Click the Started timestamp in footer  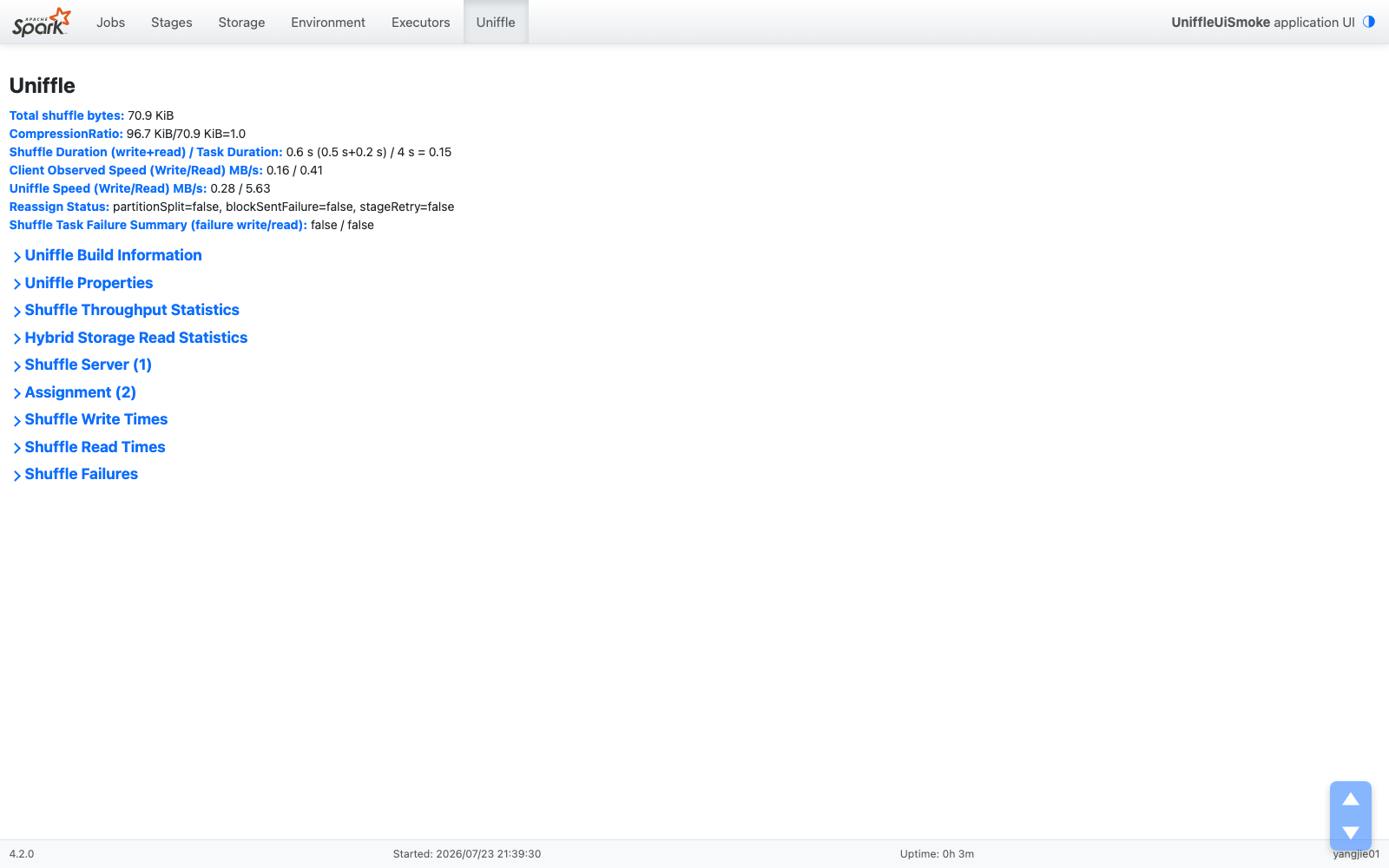coord(467,854)
